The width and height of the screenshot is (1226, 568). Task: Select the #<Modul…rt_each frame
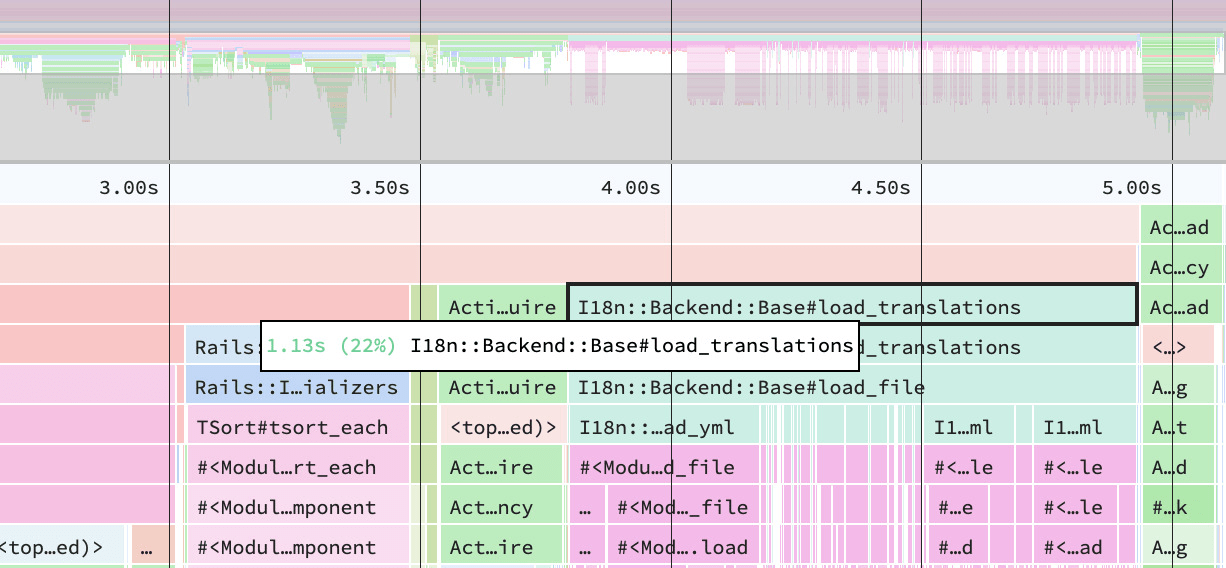tap(297, 466)
